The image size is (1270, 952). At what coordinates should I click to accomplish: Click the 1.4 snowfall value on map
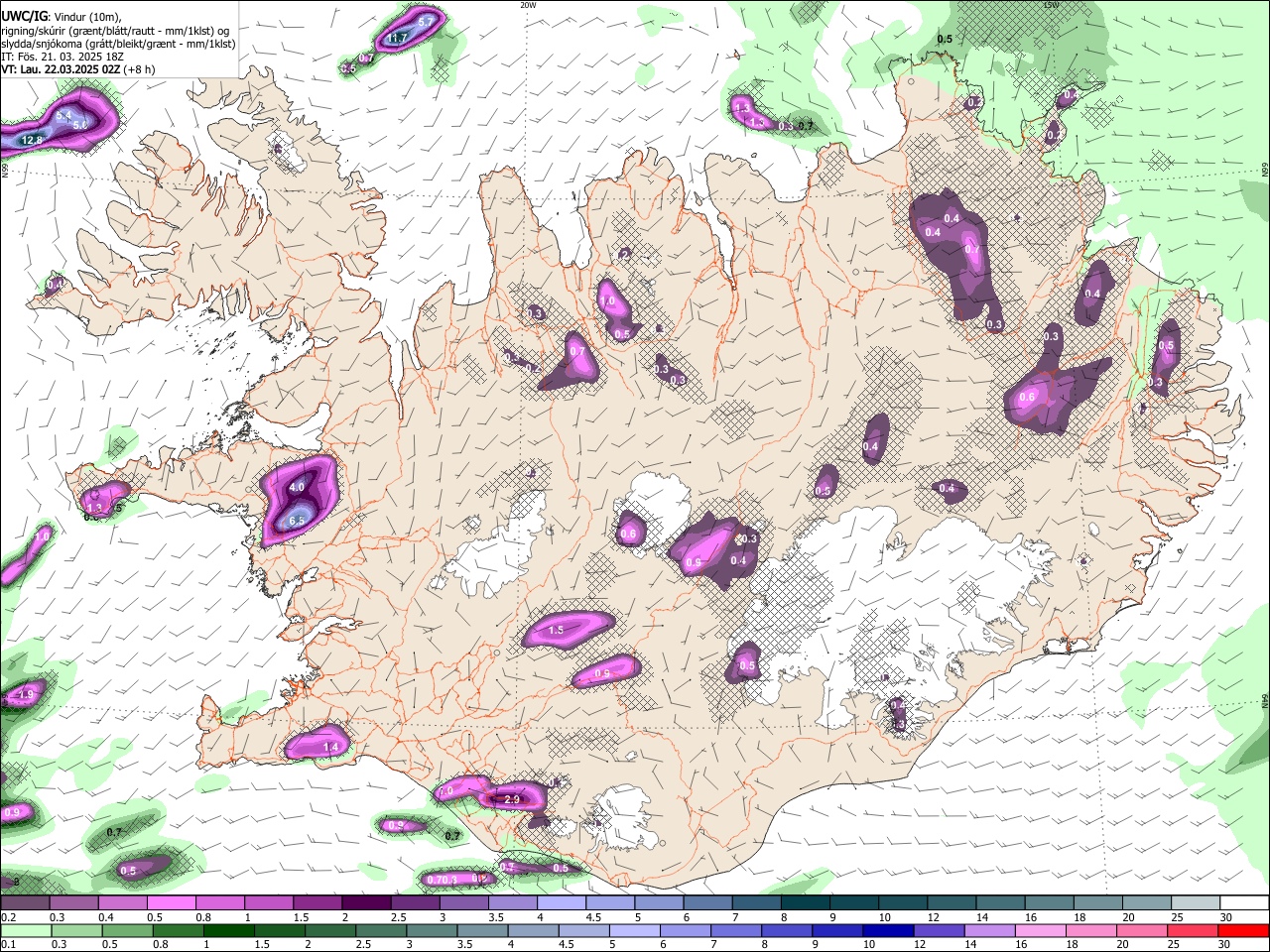tap(331, 747)
